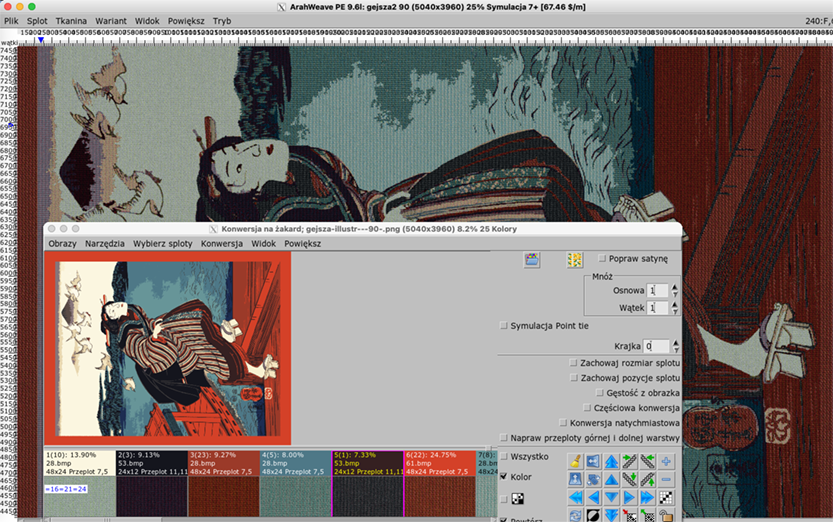Screen dimensions: 833x522
Task: Click the double up arrow icon
Action: tap(611, 461)
